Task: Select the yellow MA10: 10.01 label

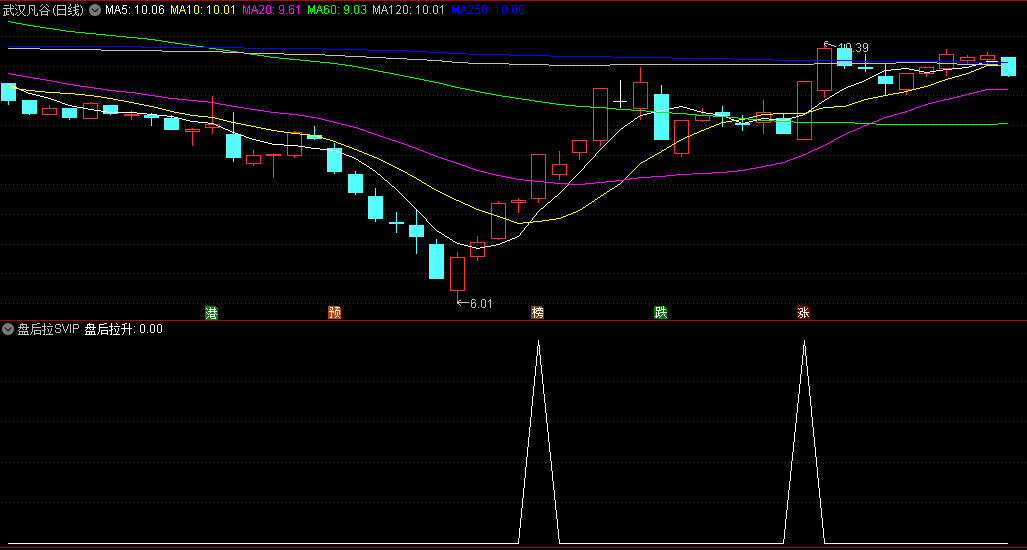Action: coord(202,10)
